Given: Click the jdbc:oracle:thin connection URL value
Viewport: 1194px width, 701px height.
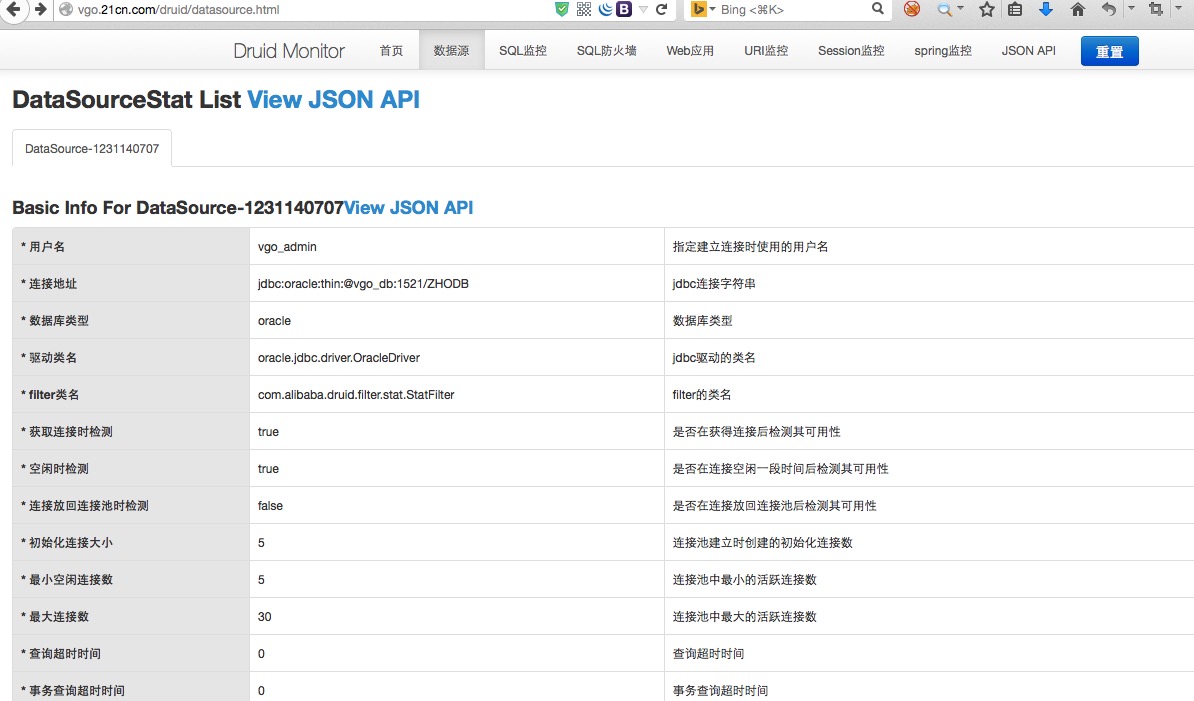Looking at the screenshot, I should pos(363,284).
